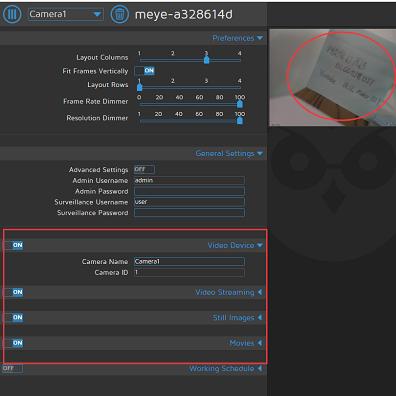Click the Layout Rows slider handle
Image resolution: width=396 pixels, height=396 pixels.
pyautogui.click(x=140, y=88)
